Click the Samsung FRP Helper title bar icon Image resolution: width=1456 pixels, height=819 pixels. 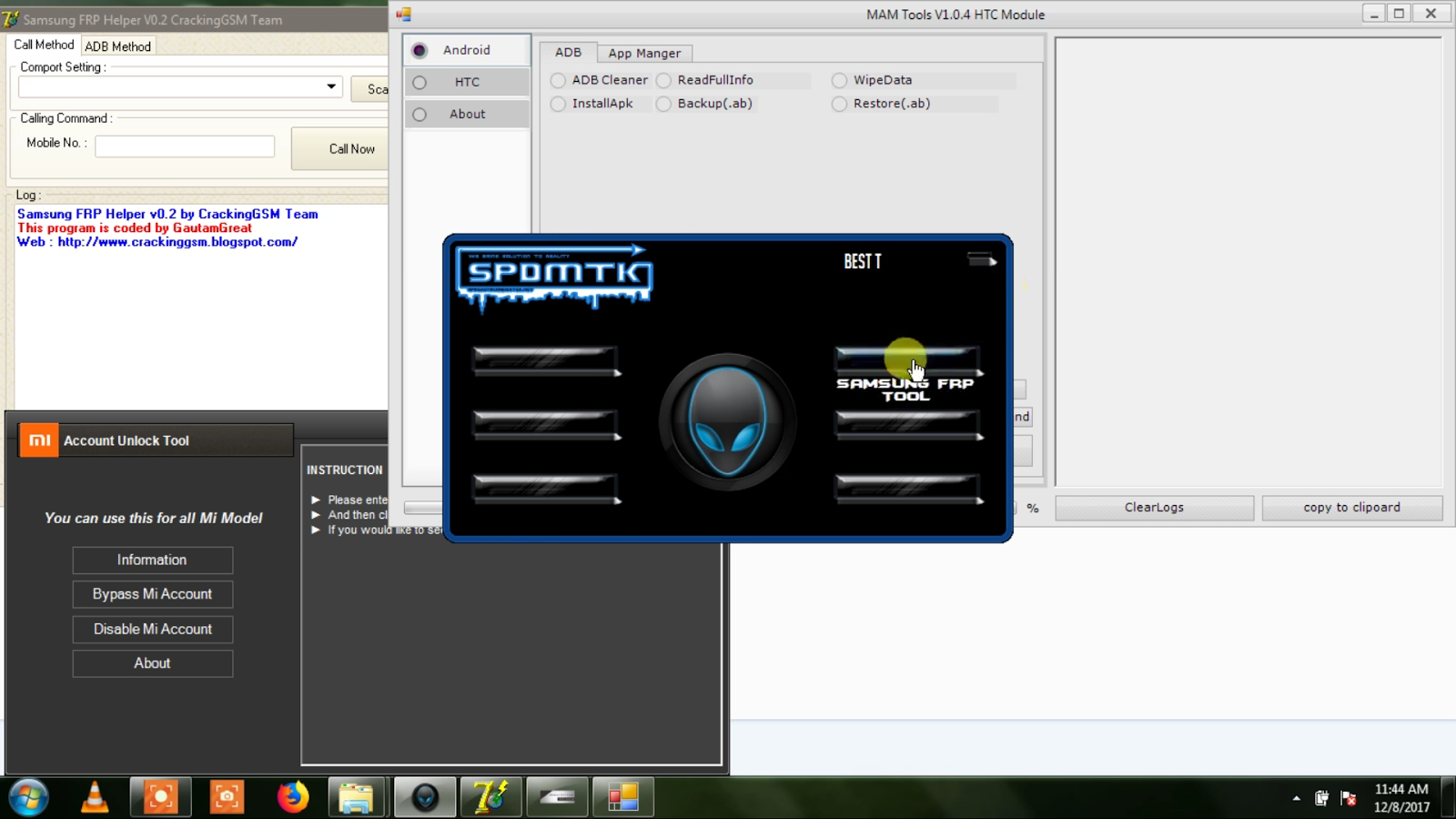(x=10, y=19)
